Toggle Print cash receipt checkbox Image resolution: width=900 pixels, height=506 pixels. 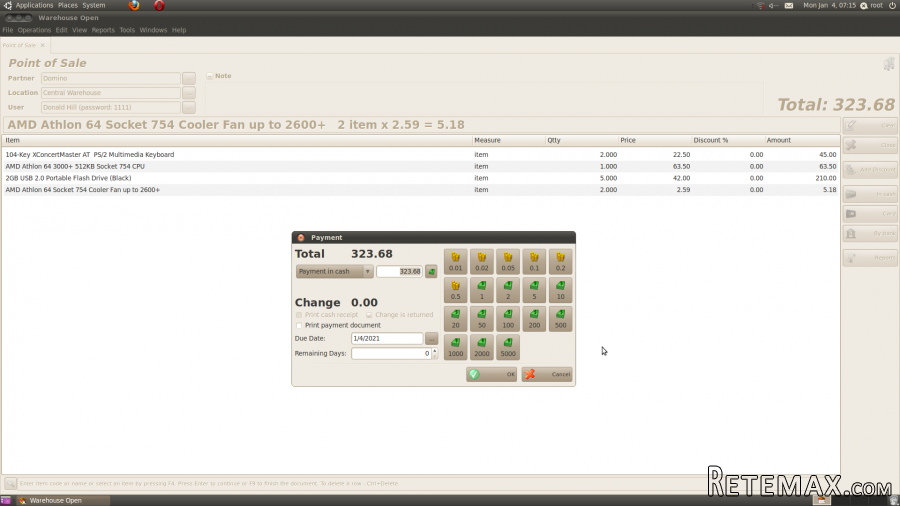point(298,315)
